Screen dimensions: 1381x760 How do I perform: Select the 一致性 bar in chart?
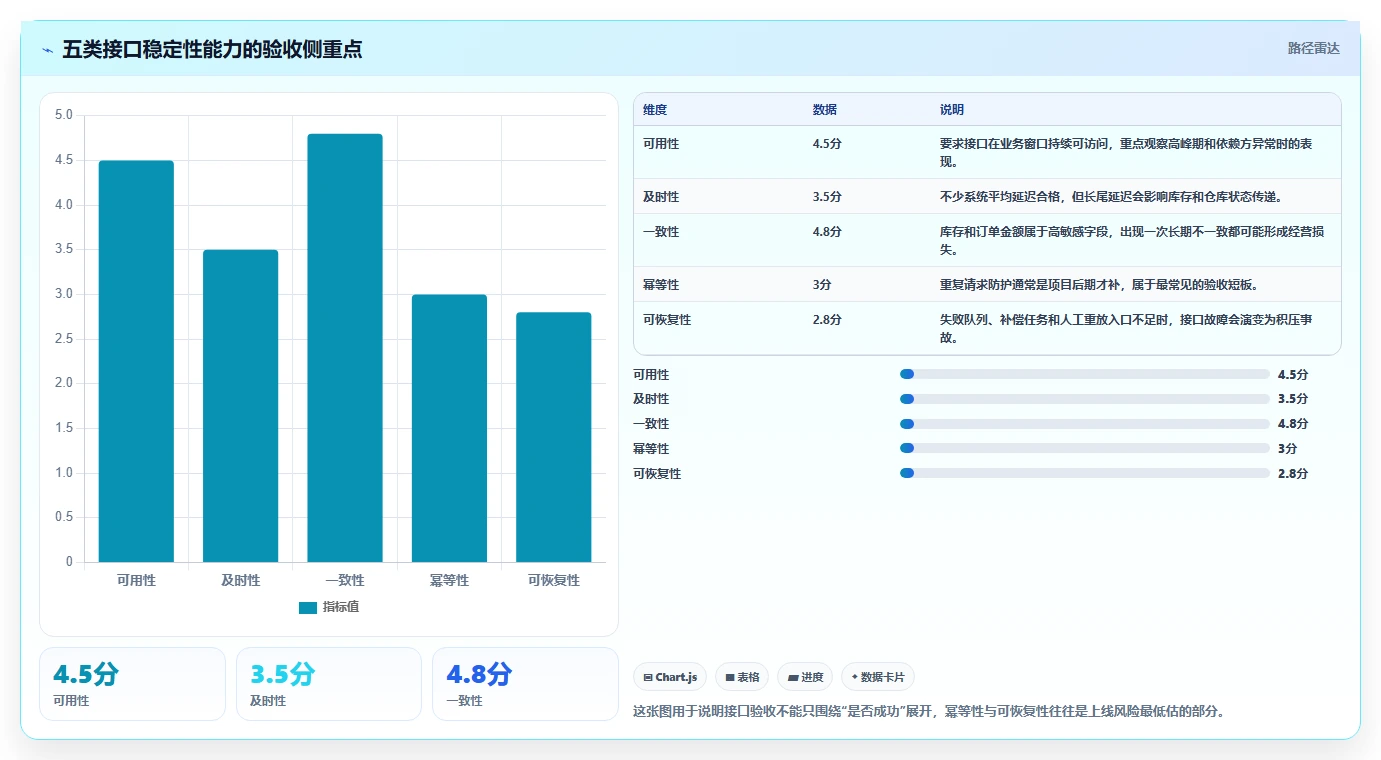point(345,348)
